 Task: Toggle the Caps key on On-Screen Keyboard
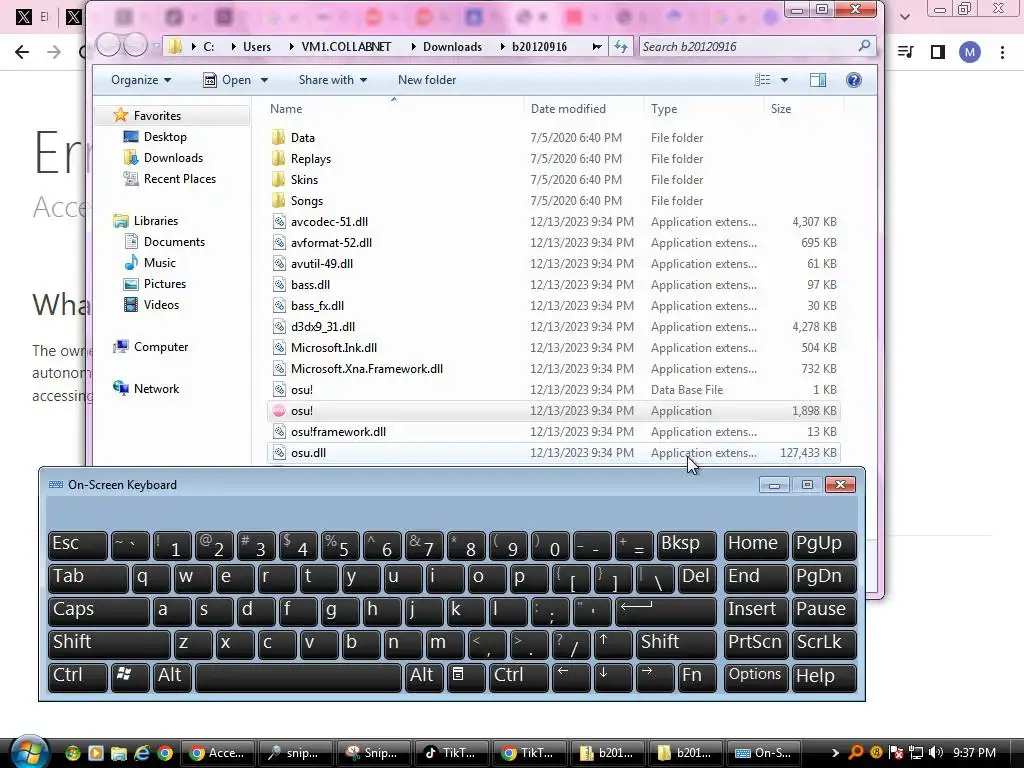(99, 611)
